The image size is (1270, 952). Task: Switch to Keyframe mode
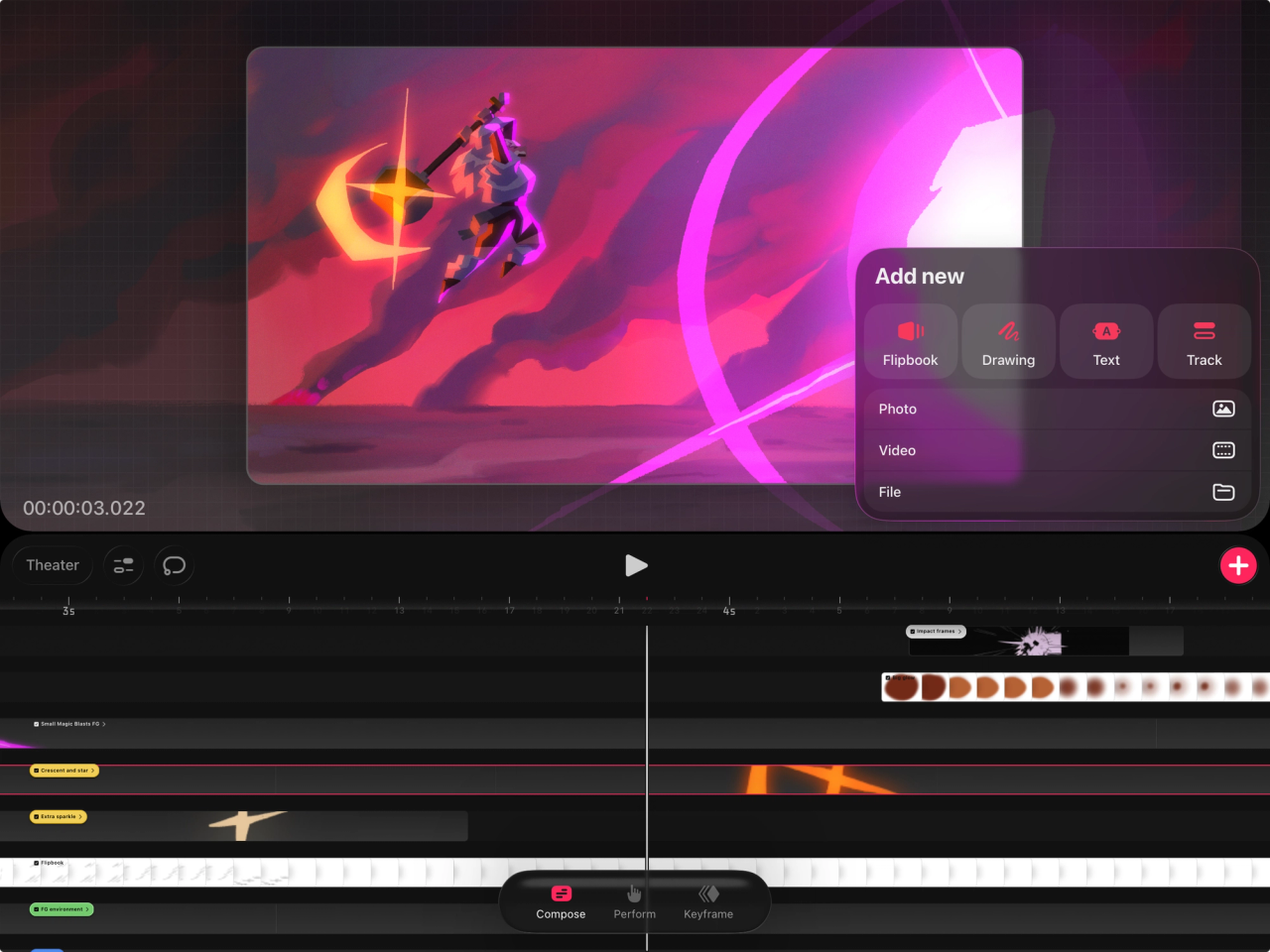(707, 903)
